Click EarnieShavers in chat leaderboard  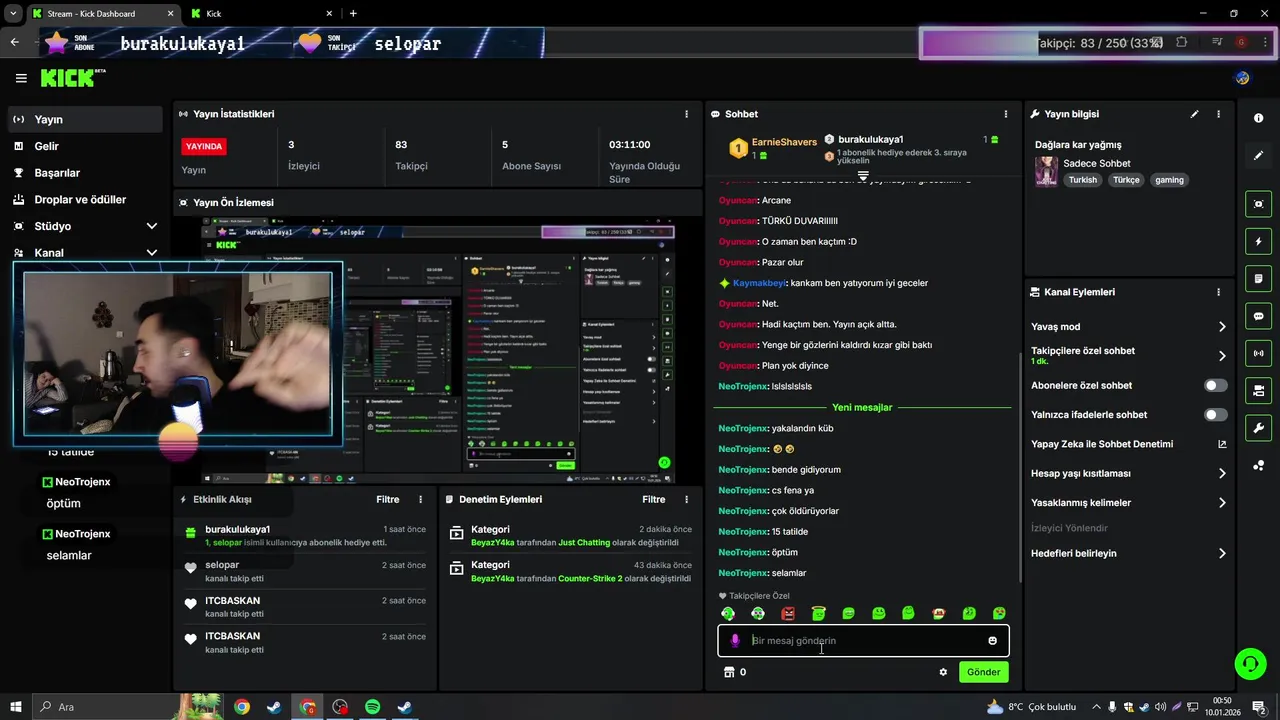[784, 142]
